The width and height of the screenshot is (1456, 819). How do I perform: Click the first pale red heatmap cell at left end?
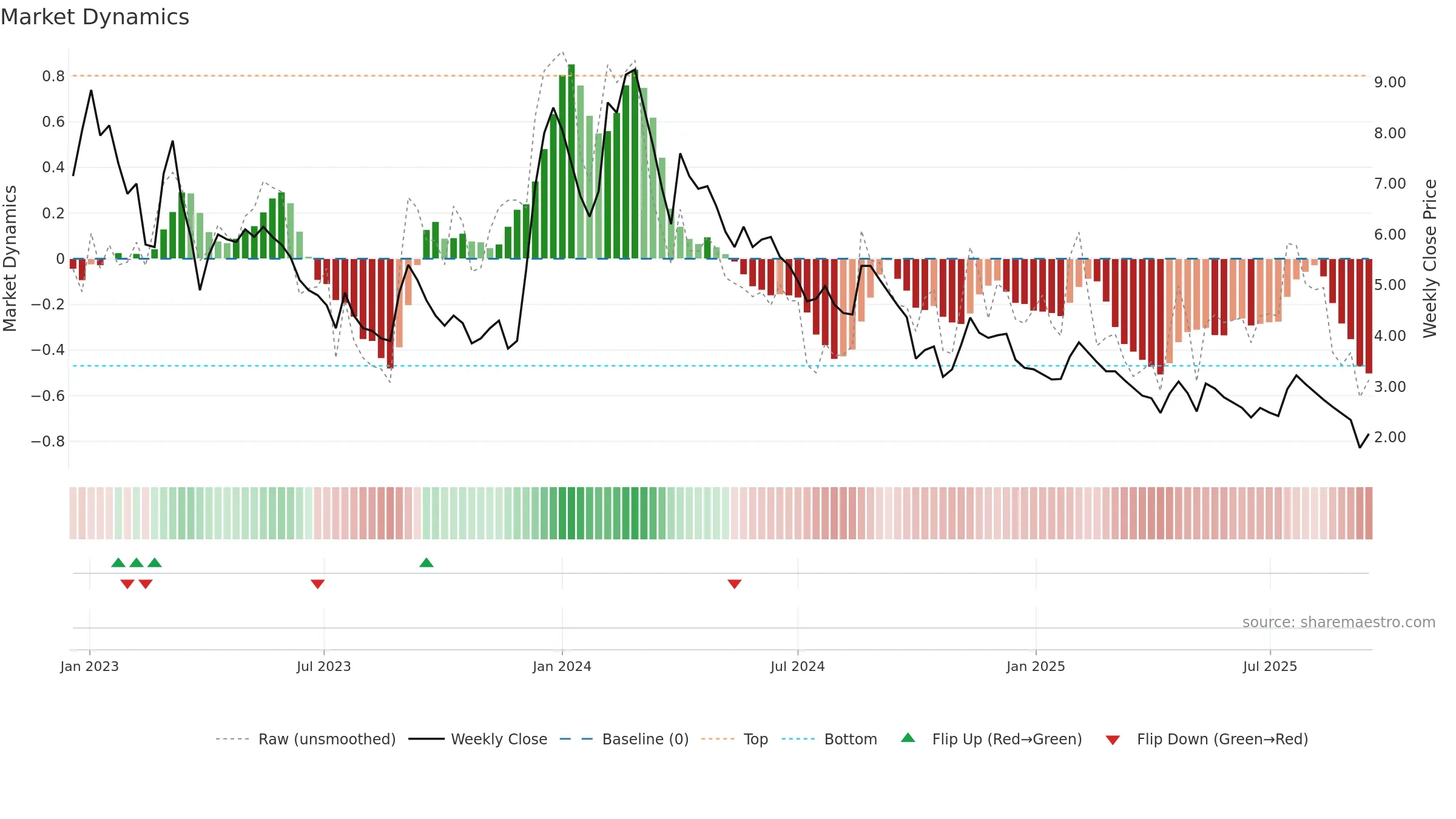pyautogui.click(x=73, y=513)
